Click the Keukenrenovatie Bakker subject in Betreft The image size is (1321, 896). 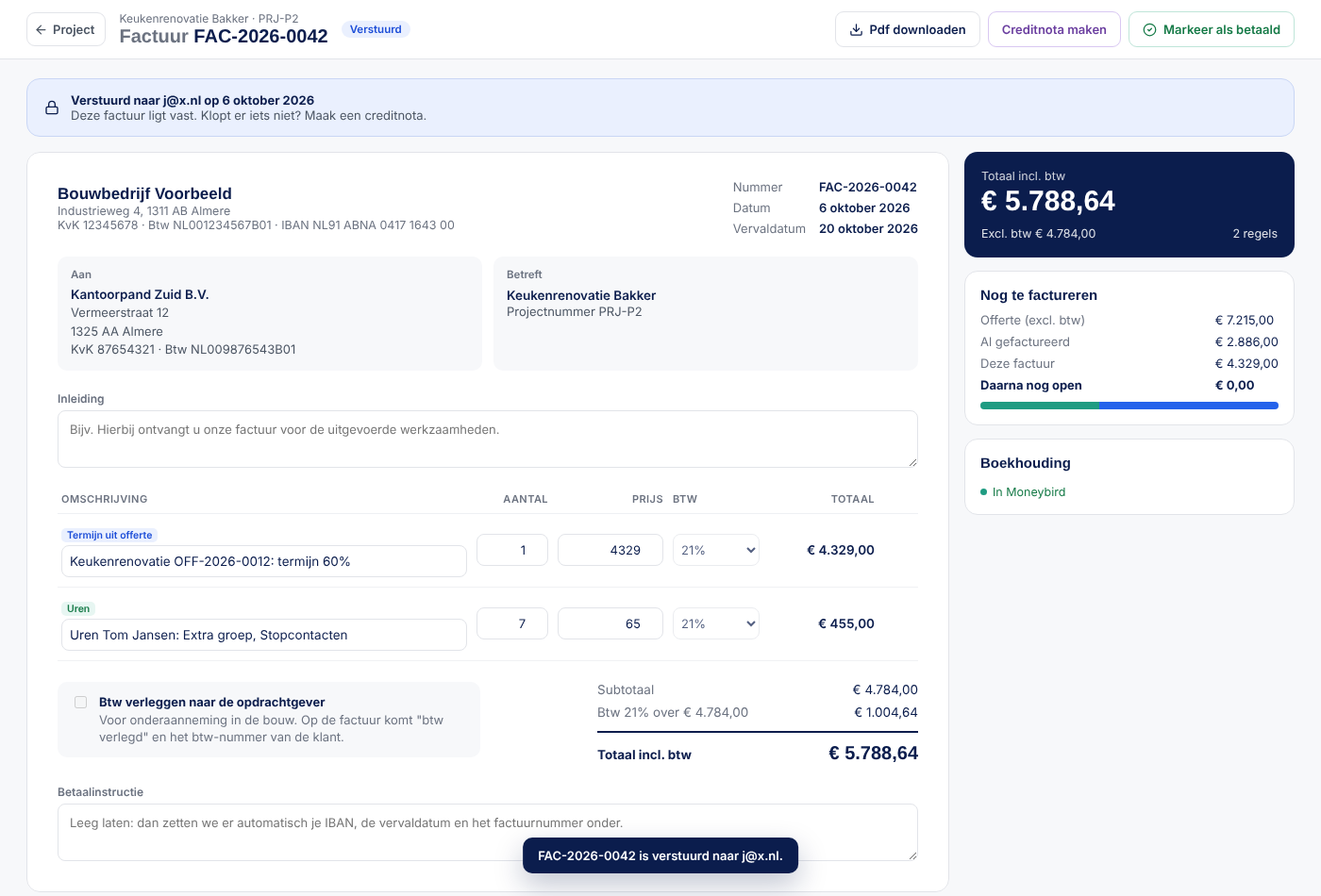pos(581,295)
